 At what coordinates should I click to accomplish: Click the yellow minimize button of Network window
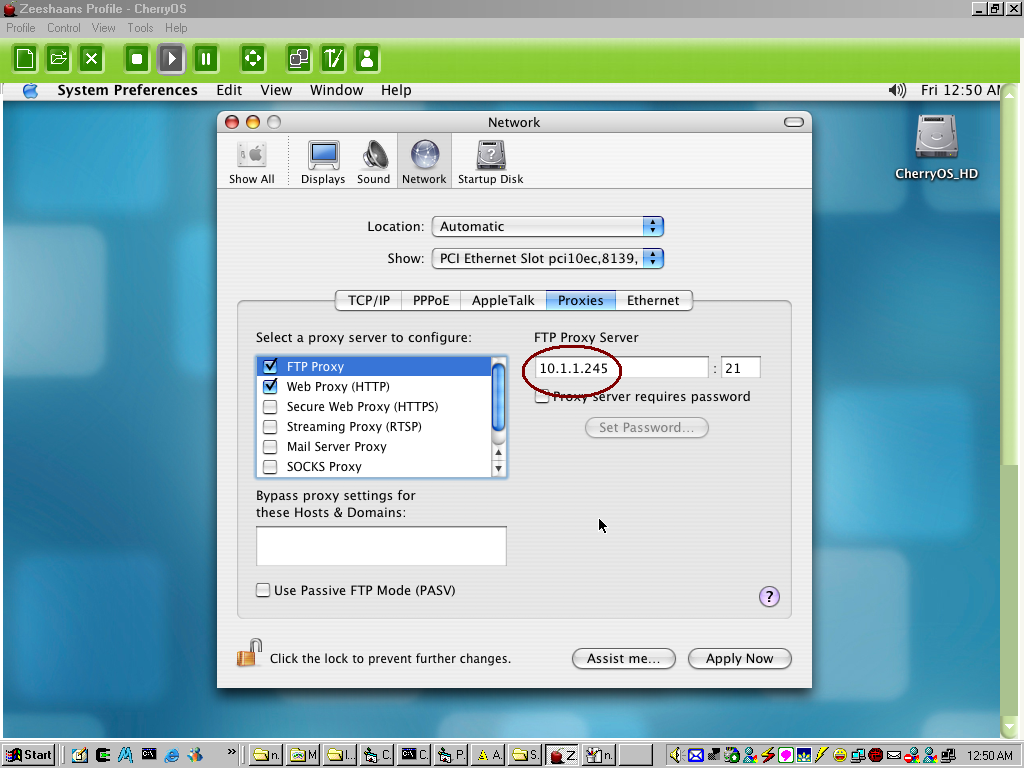click(x=253, y=122)
